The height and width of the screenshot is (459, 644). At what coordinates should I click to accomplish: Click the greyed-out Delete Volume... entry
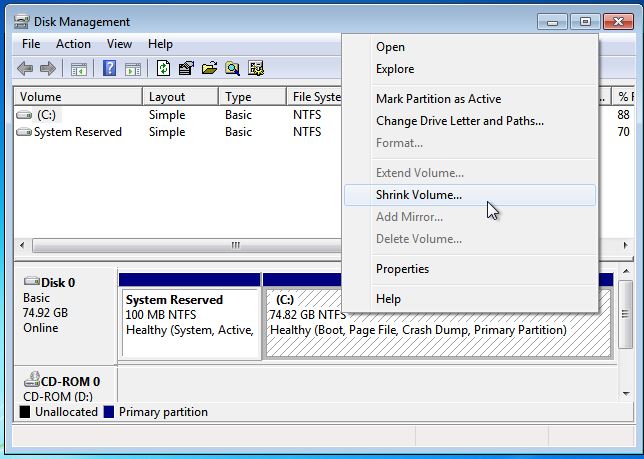click(470, 239)
